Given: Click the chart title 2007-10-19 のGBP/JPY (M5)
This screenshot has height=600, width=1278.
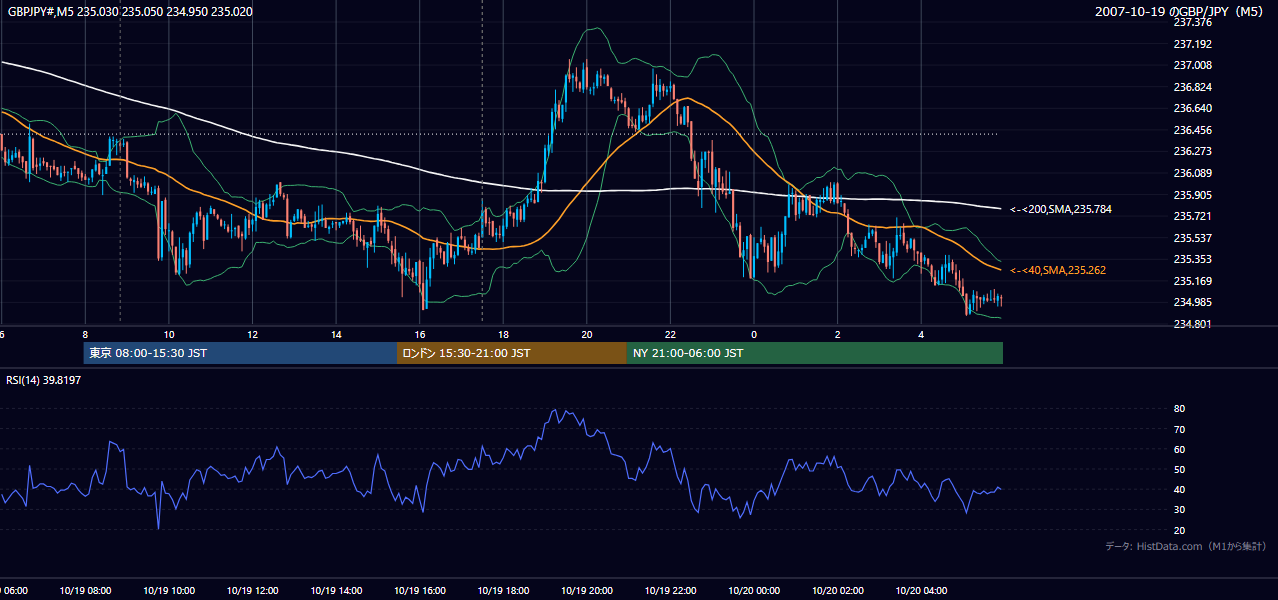Looking at the screenshot, I should point(1180,11).
